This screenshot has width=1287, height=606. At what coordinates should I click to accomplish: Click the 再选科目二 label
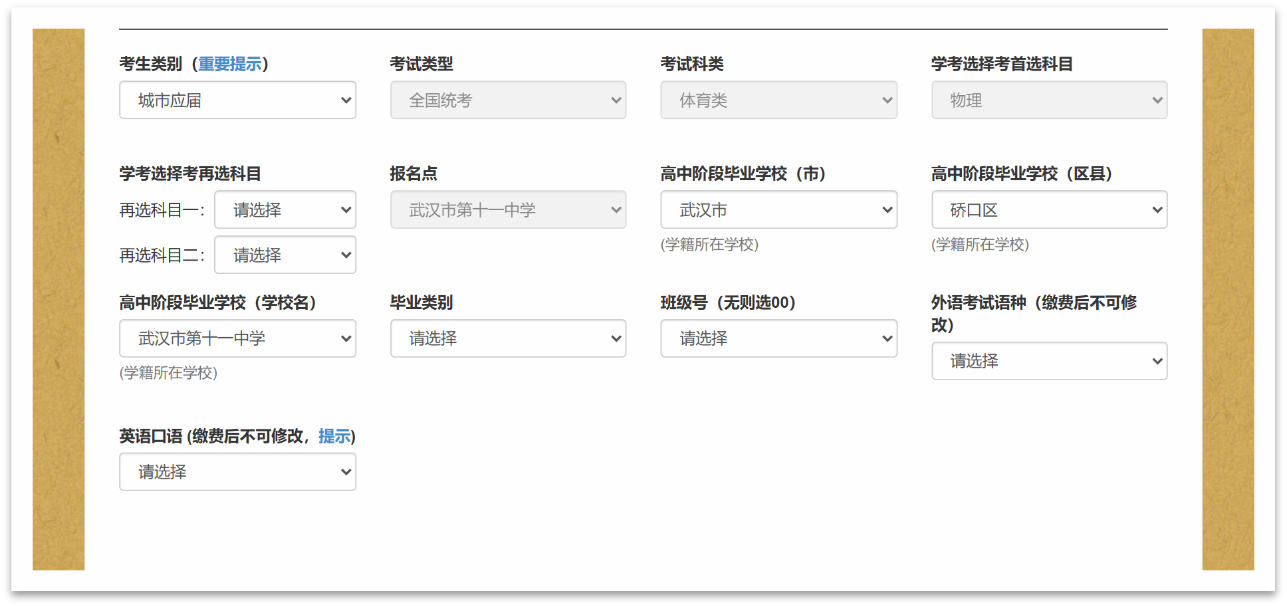[162, 255]
